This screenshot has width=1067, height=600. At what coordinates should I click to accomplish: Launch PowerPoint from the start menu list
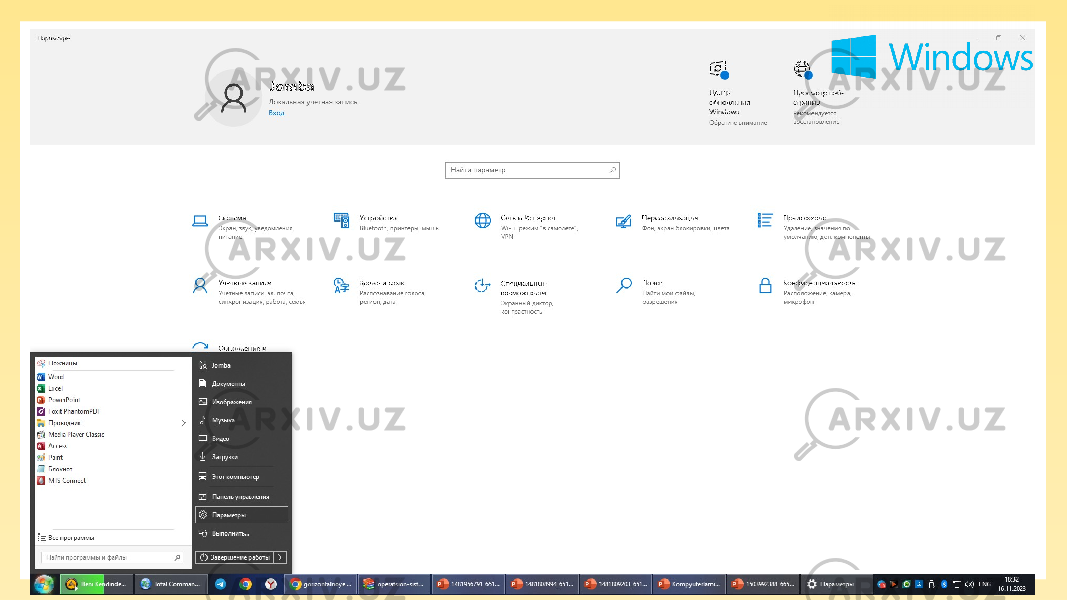pyautogui.click(x=59, y=400)
